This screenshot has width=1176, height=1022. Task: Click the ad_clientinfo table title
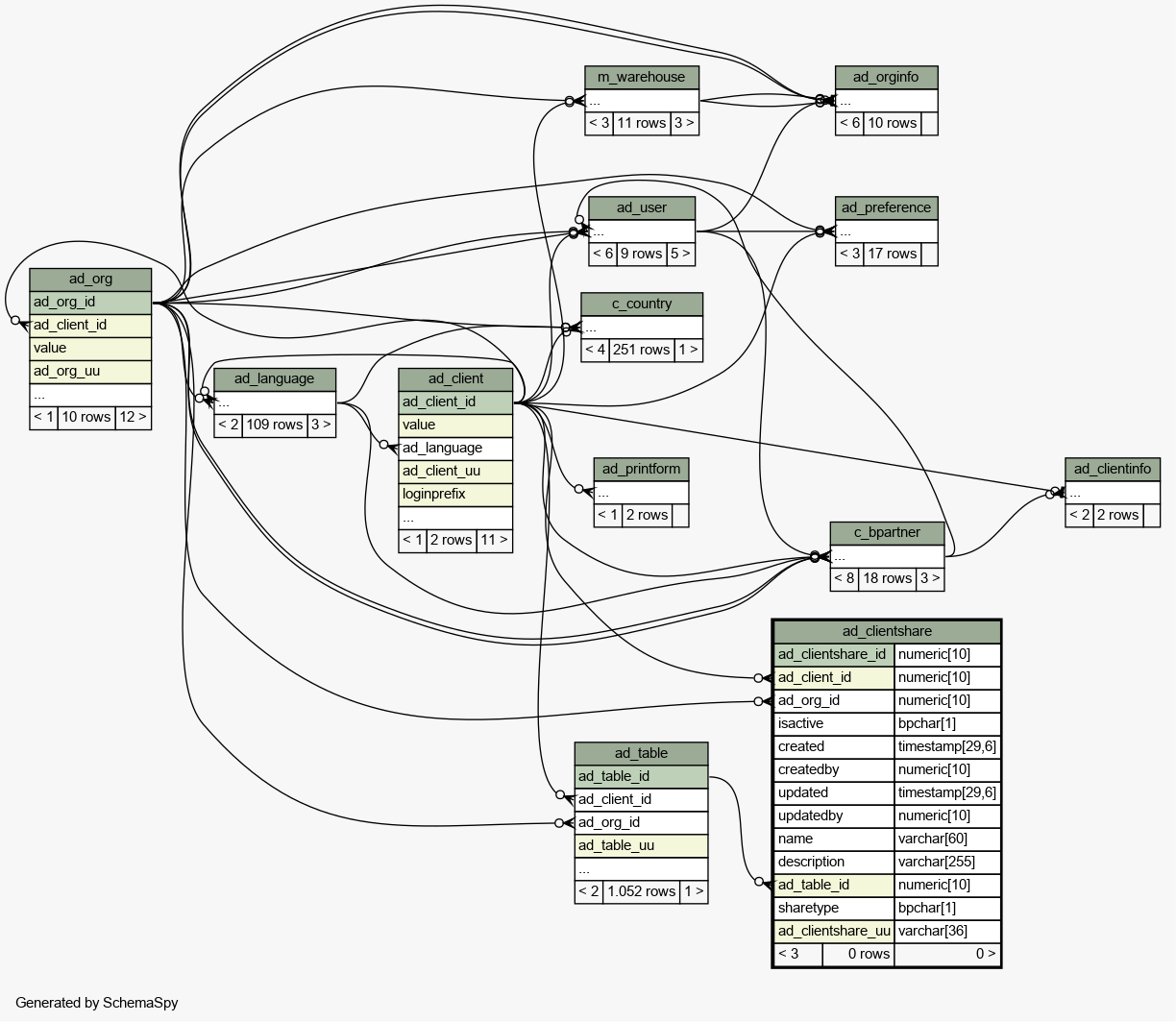tap(1112, 469)
